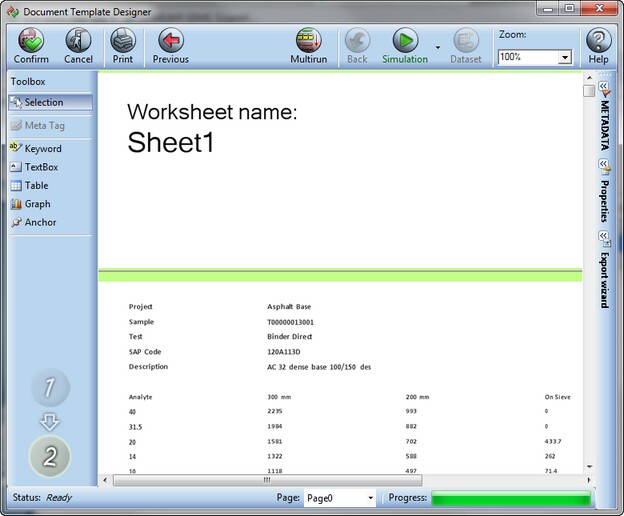Go back with the Previous arrow icon
The image size is (624, 516).
[171, 40]
